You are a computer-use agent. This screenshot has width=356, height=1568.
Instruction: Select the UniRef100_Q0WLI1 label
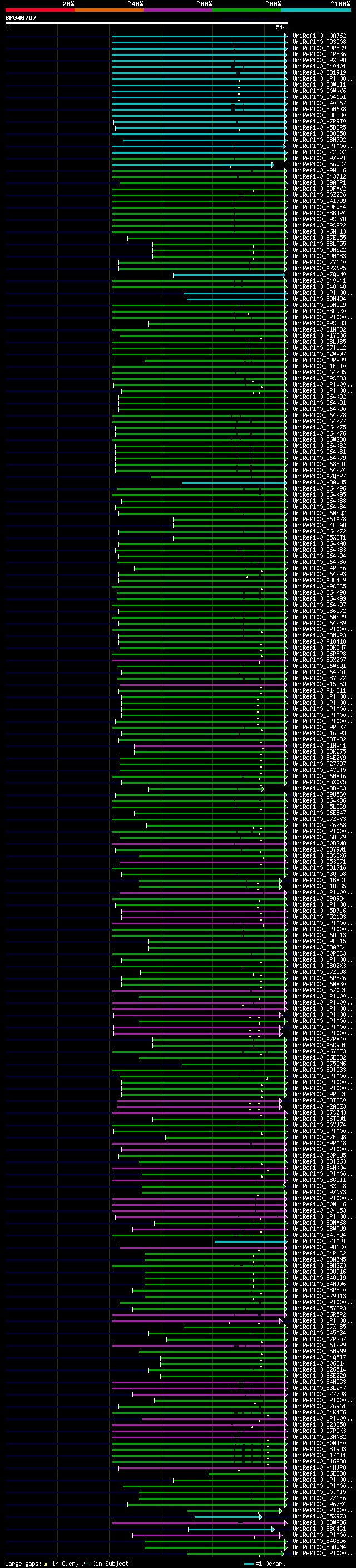click(x=319, y=85)
